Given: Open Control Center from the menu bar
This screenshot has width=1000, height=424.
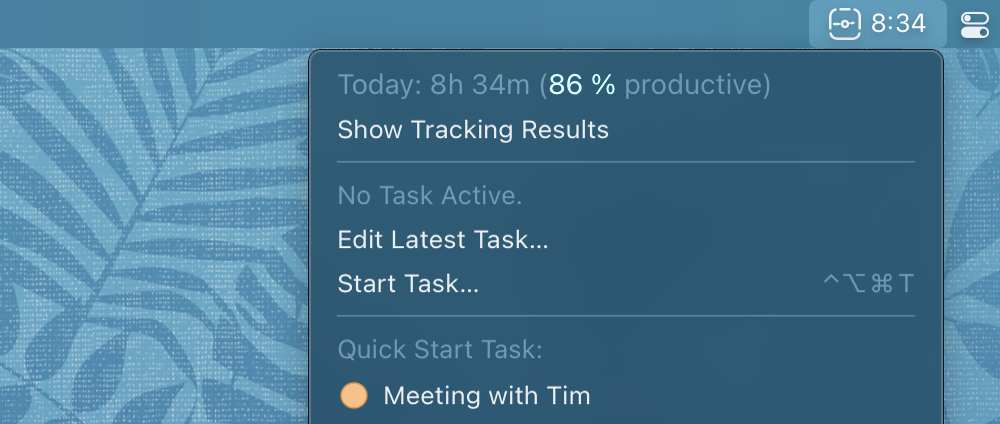Looking at the screenshot, I should 973,24.
